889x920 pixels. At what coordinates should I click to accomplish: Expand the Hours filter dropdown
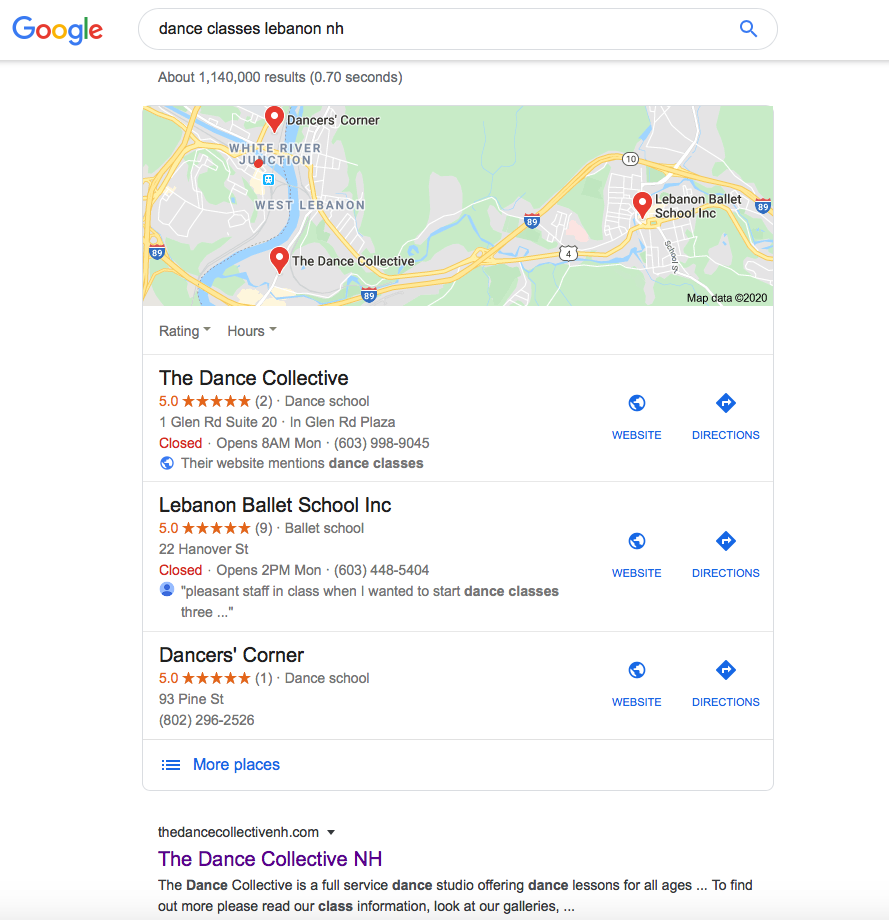click(252, 331)
